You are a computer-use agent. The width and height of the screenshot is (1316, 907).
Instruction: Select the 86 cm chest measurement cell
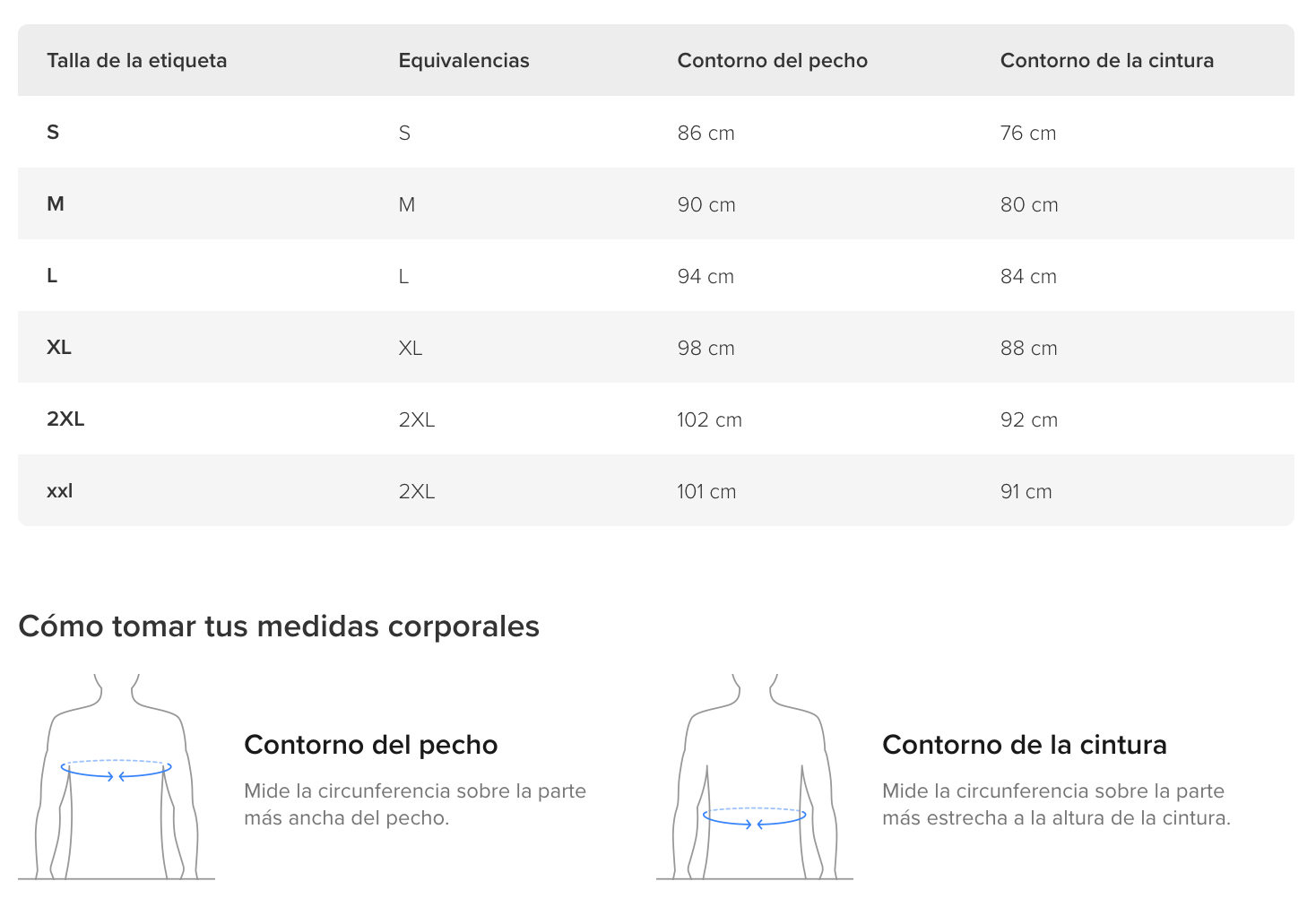[x=706, y=133]
